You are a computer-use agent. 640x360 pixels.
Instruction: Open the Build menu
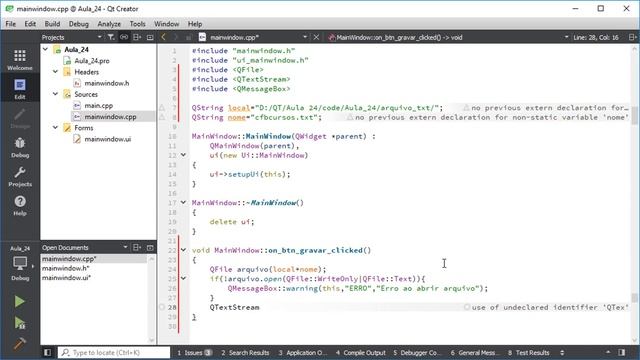[52, 24]
